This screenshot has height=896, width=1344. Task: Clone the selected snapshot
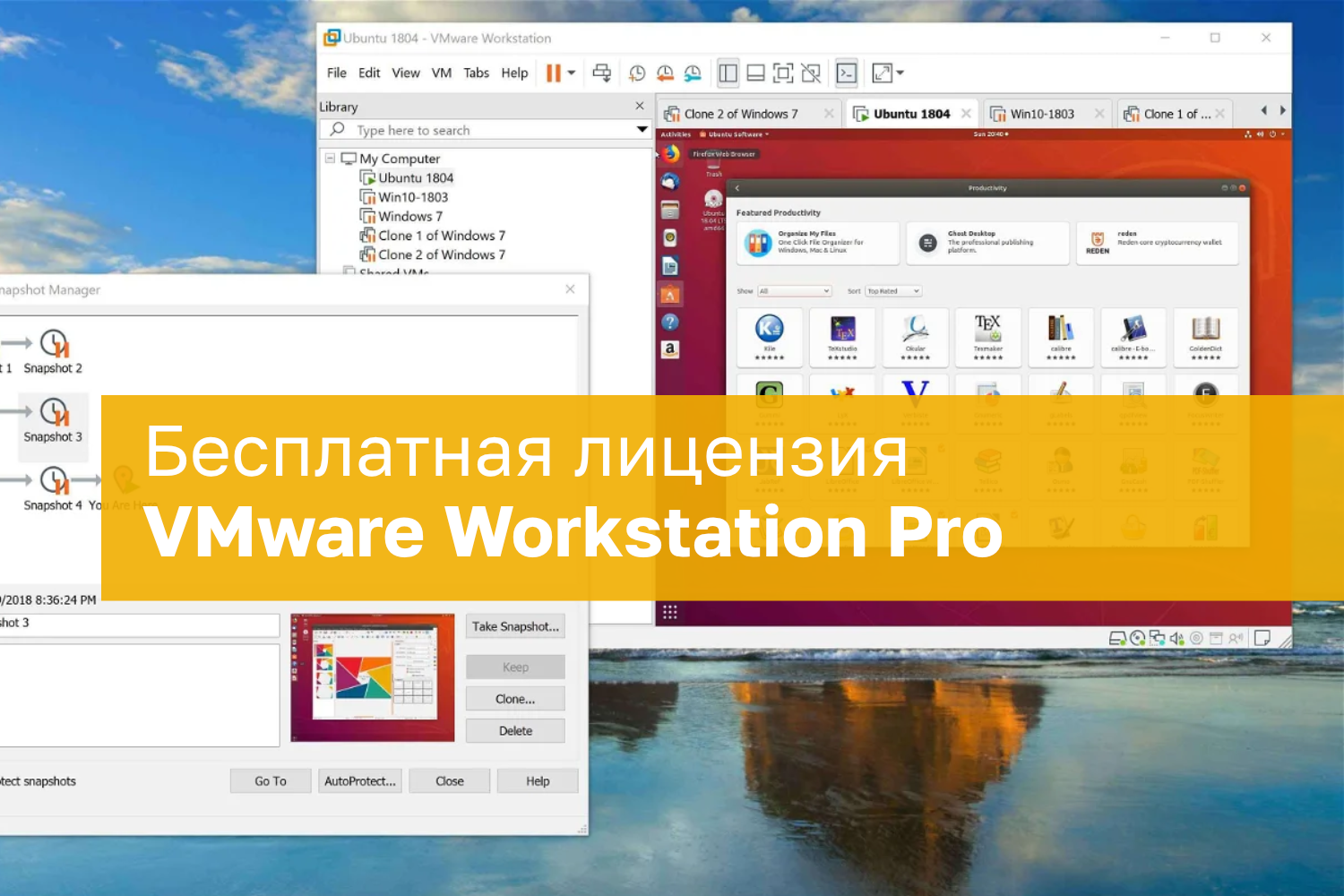[514, 698]
